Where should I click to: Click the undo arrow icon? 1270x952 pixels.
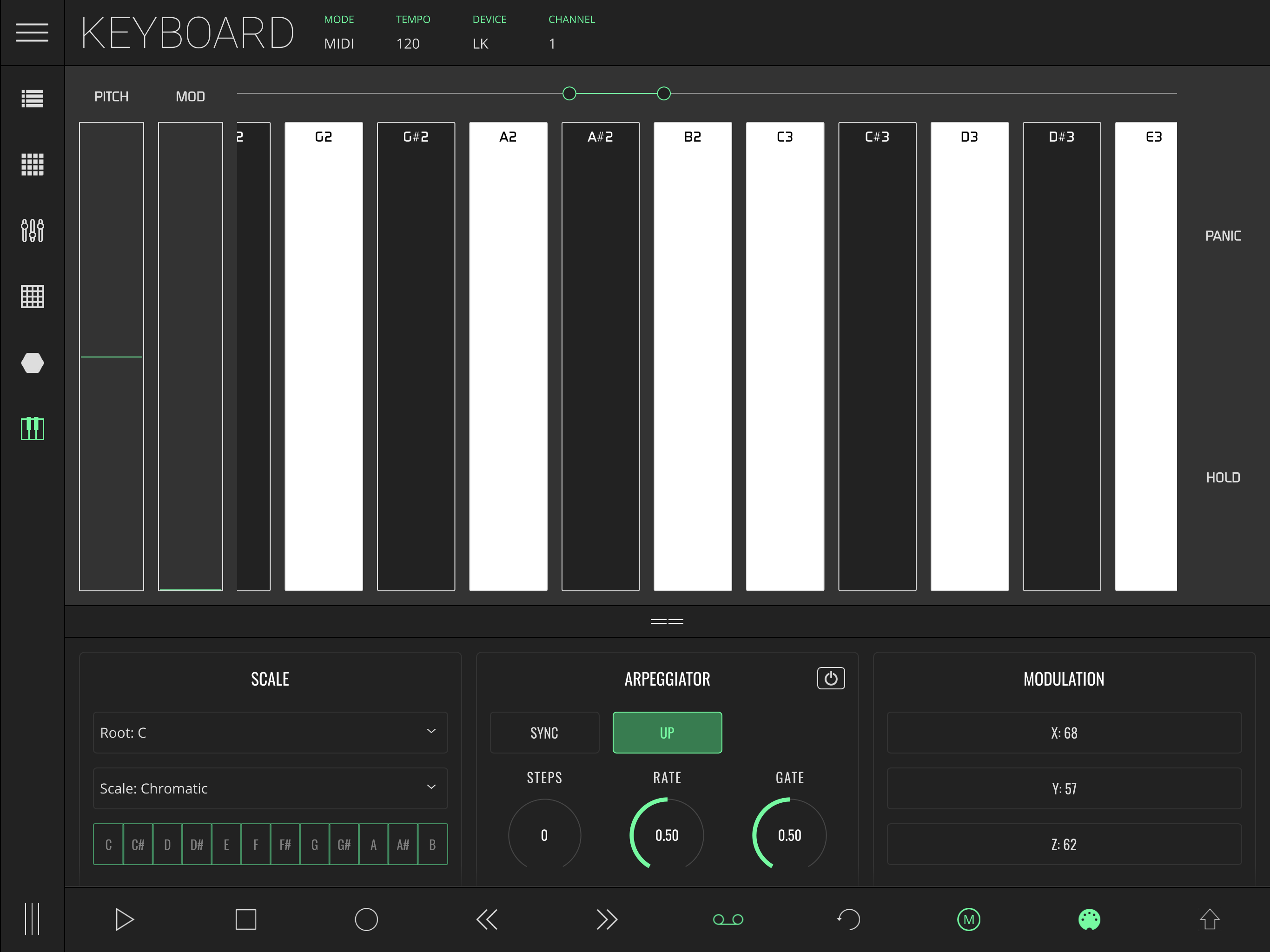point(848,919)
